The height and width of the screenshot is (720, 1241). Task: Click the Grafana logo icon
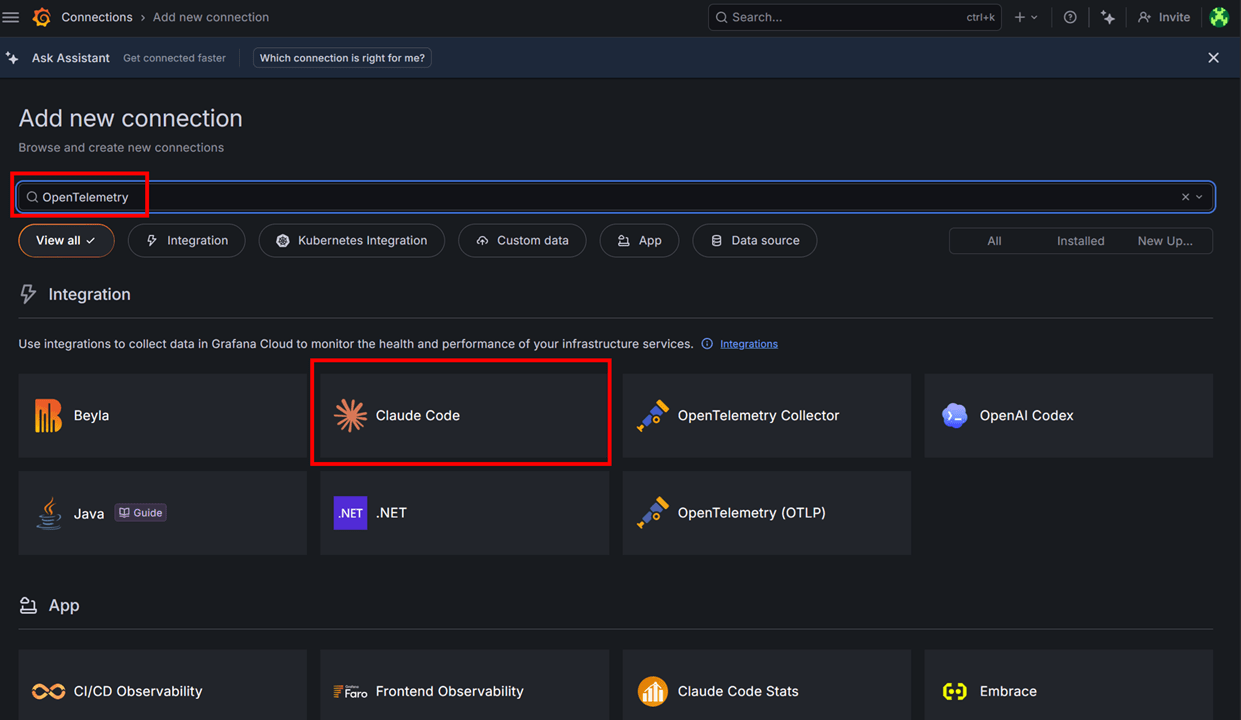[x=41, y=17]
